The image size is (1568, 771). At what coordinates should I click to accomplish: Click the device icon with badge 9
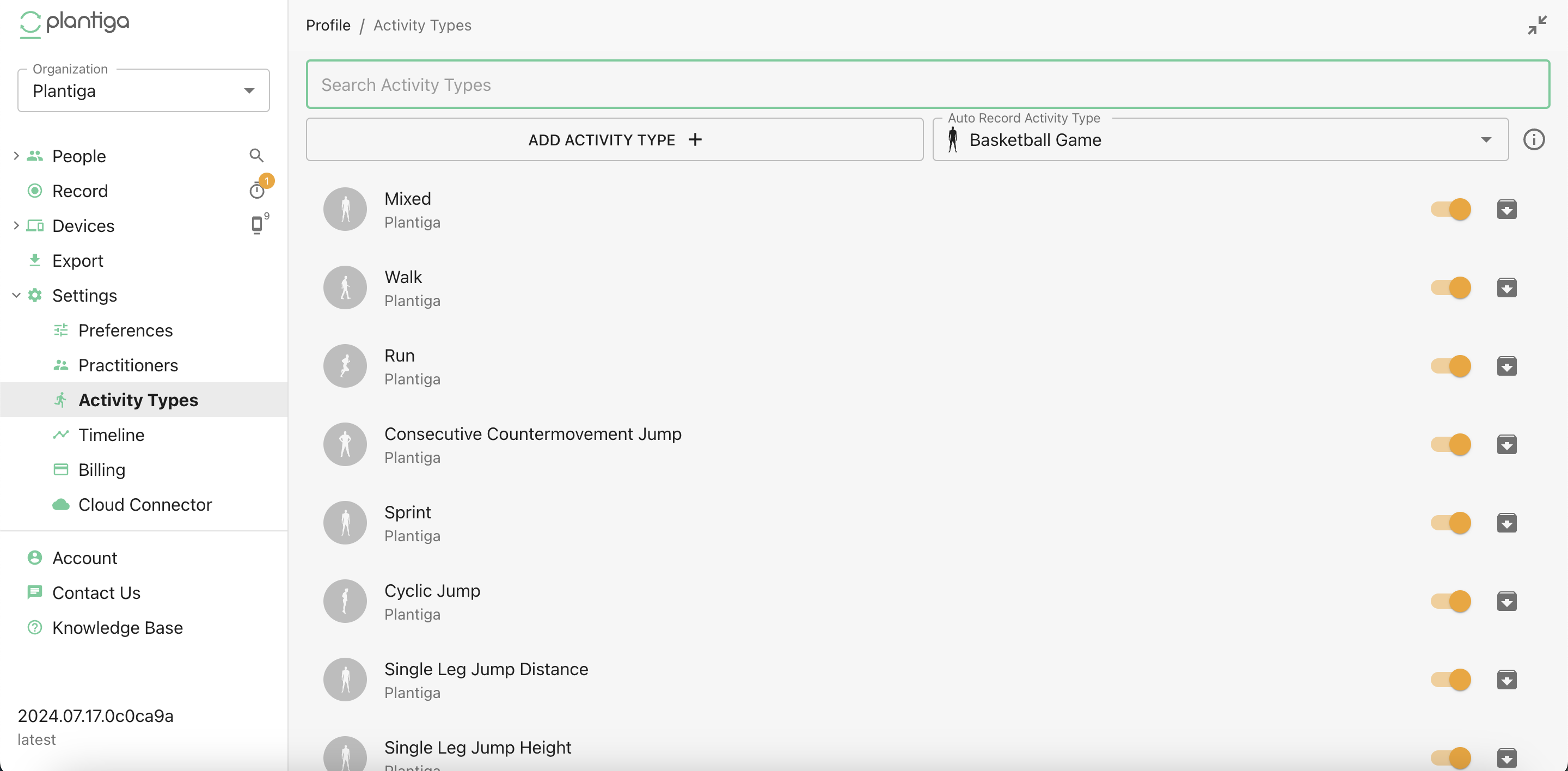tap(257, 225)
